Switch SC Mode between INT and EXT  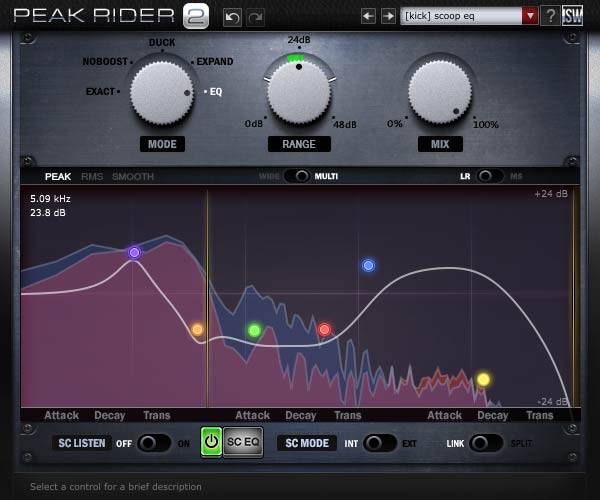pos(379,442)
